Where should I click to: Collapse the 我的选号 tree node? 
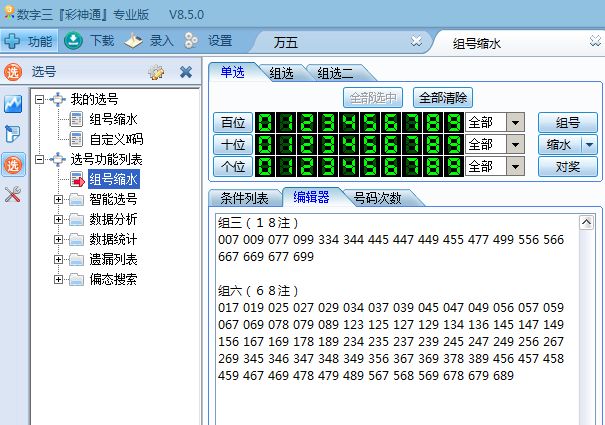coord(39,100)
